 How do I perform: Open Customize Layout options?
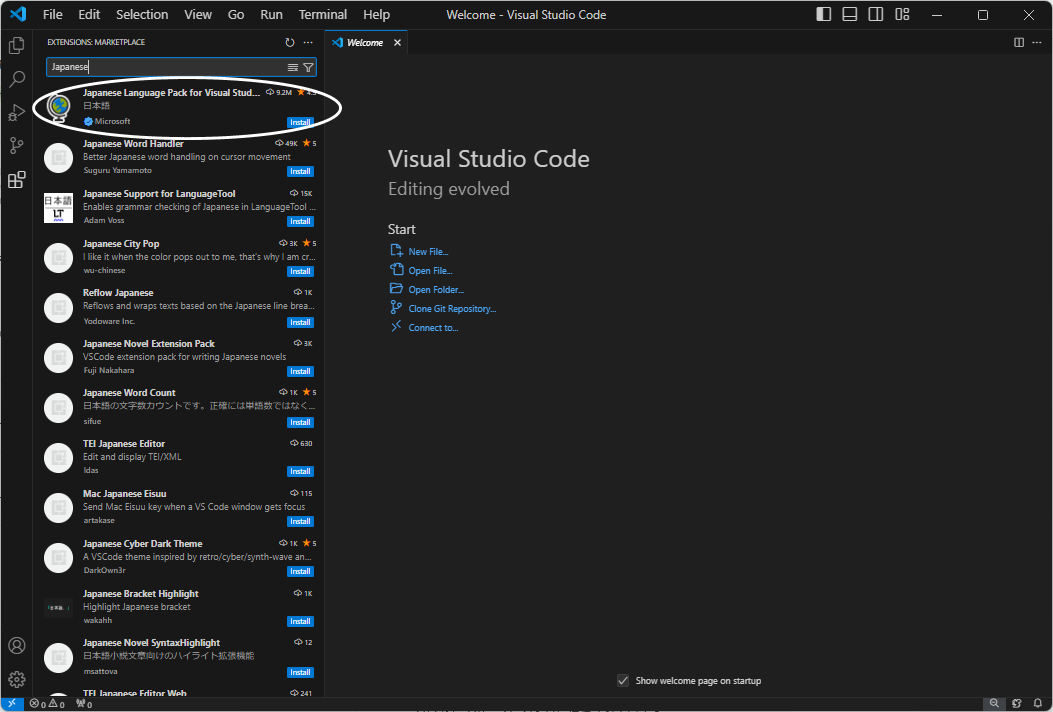(902, 14)
